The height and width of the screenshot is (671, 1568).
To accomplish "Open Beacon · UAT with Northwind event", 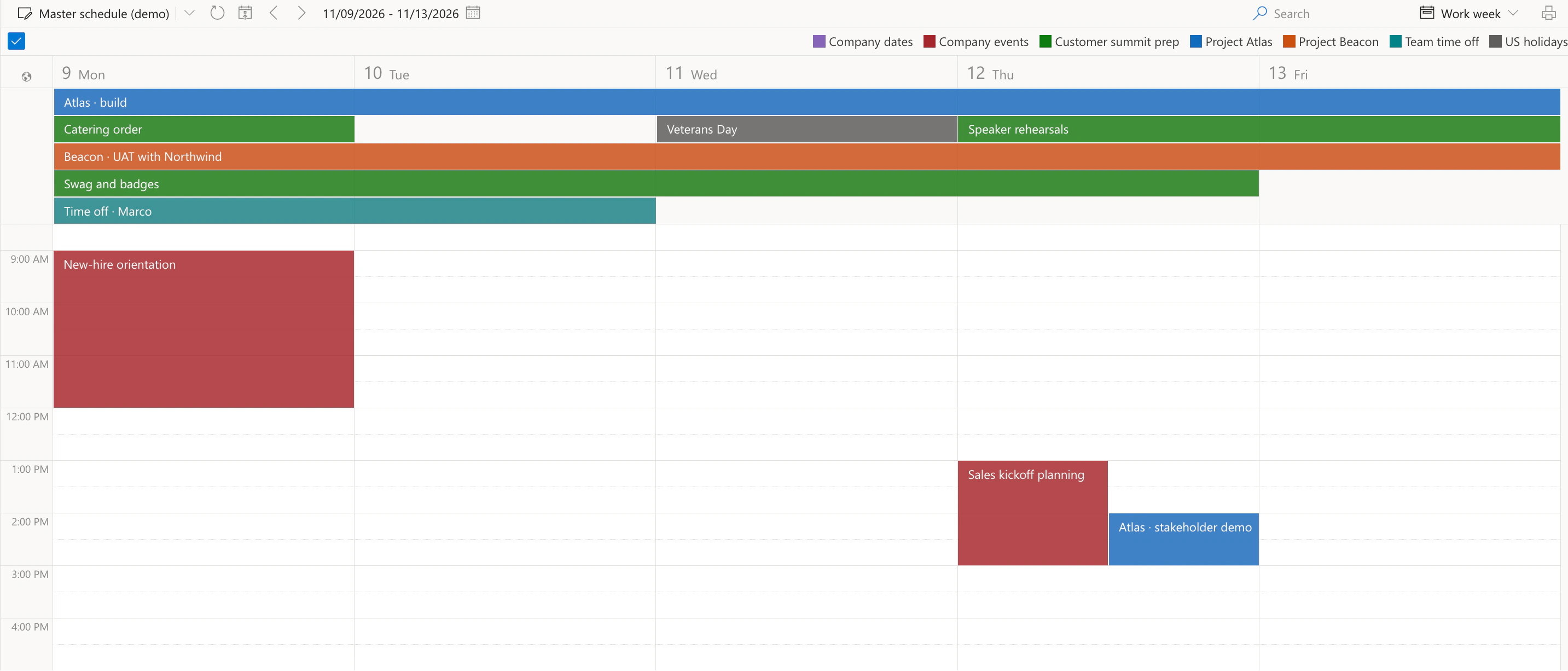I will (x=806, y=157).
